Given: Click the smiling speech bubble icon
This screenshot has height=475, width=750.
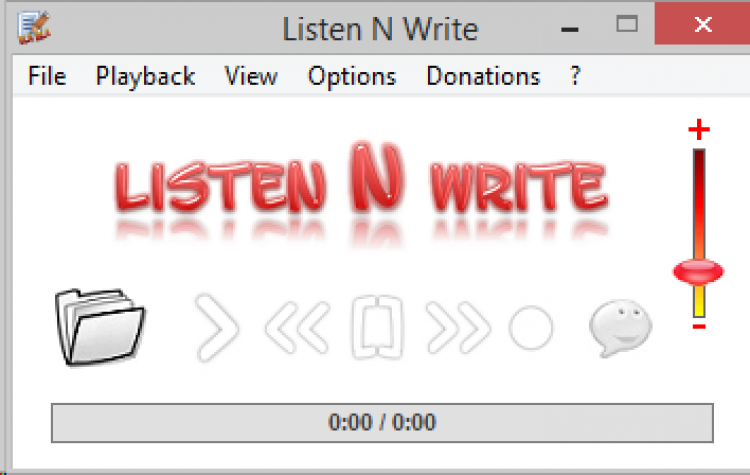Looking at the screenshot, I should pos(620,328).
